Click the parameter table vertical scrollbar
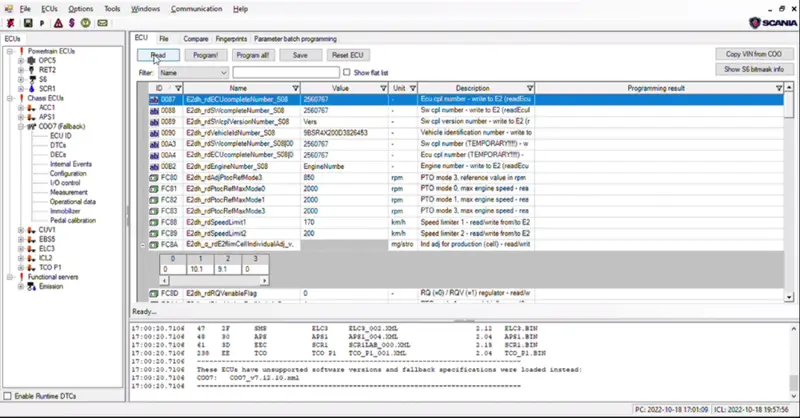Image resolution: width=800 pixels, height=418 pixels. click(x=789, y=192)
